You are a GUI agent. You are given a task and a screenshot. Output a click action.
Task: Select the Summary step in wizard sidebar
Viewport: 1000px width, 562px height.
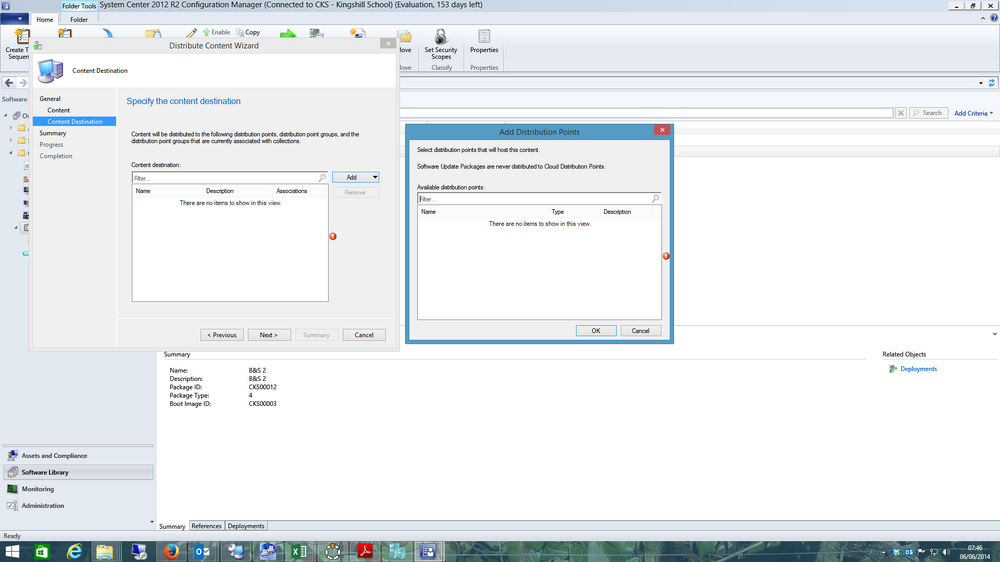[53, 133]
